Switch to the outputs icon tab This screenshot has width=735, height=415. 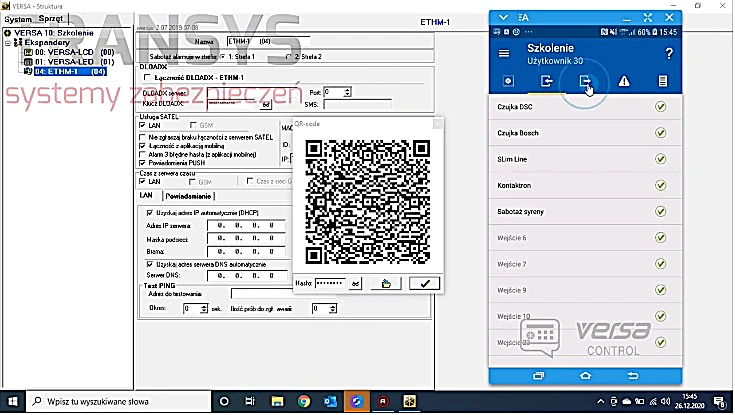585,81
